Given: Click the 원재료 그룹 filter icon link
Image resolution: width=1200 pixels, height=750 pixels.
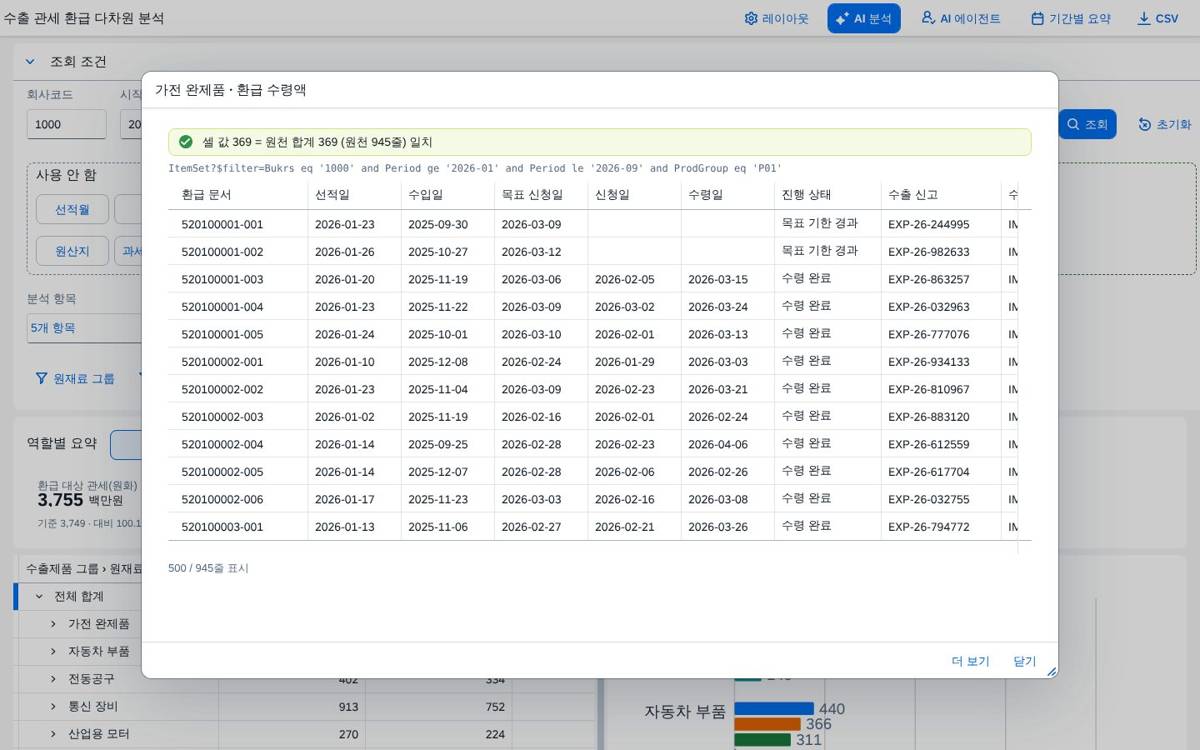Looking at the screenshot, I should point(75,378).
